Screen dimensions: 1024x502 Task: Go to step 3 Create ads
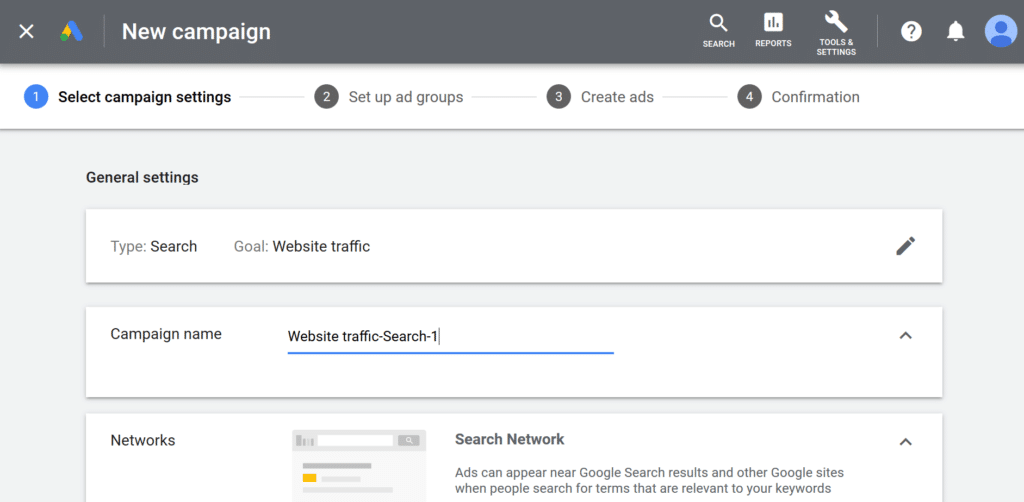pos(600,97)
